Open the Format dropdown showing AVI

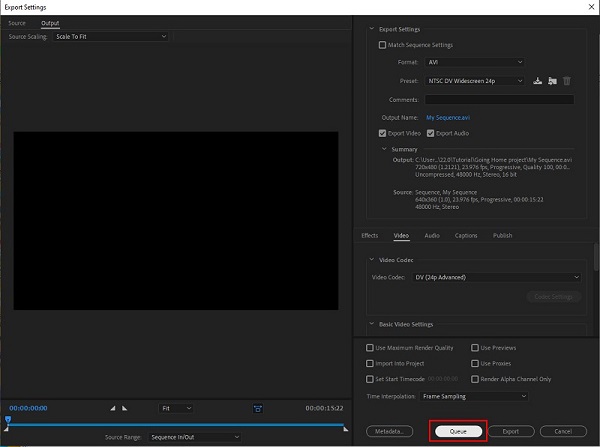coord(474,62)
